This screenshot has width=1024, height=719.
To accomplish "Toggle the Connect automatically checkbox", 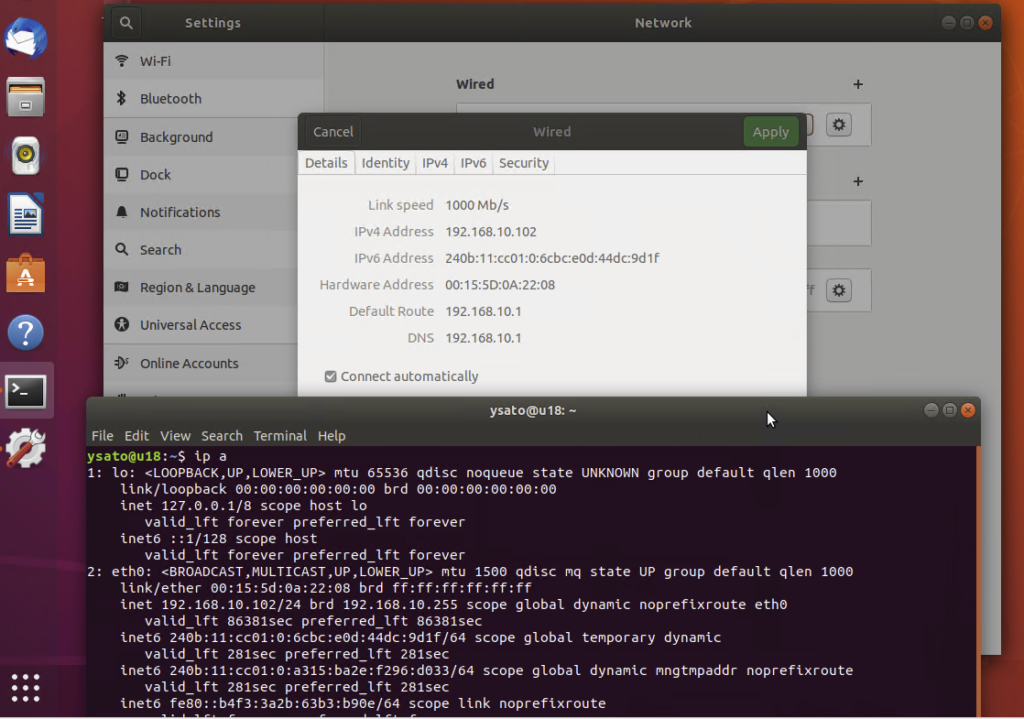I will point(331,377).
